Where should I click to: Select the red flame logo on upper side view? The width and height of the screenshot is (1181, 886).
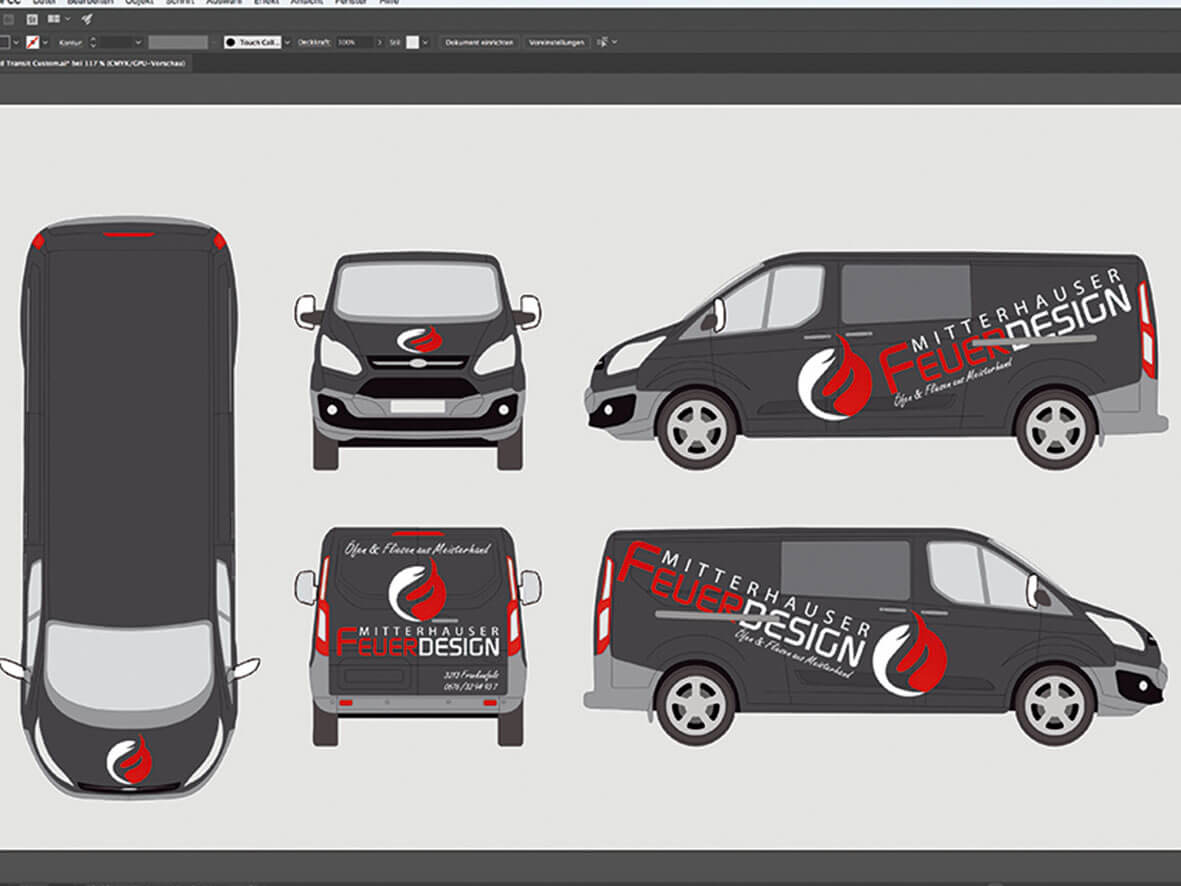pyautogui.click(x=835, y=377)
